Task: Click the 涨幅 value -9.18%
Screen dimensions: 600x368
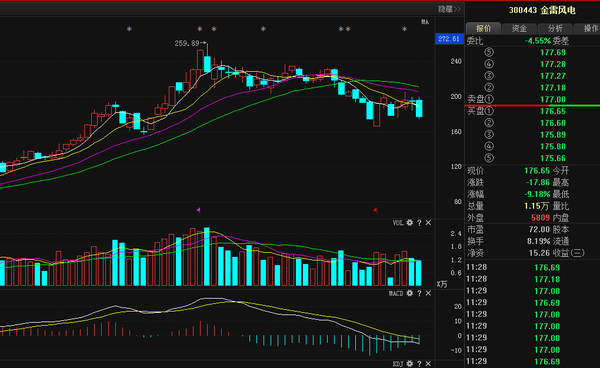Action: (x=537, y=194)
